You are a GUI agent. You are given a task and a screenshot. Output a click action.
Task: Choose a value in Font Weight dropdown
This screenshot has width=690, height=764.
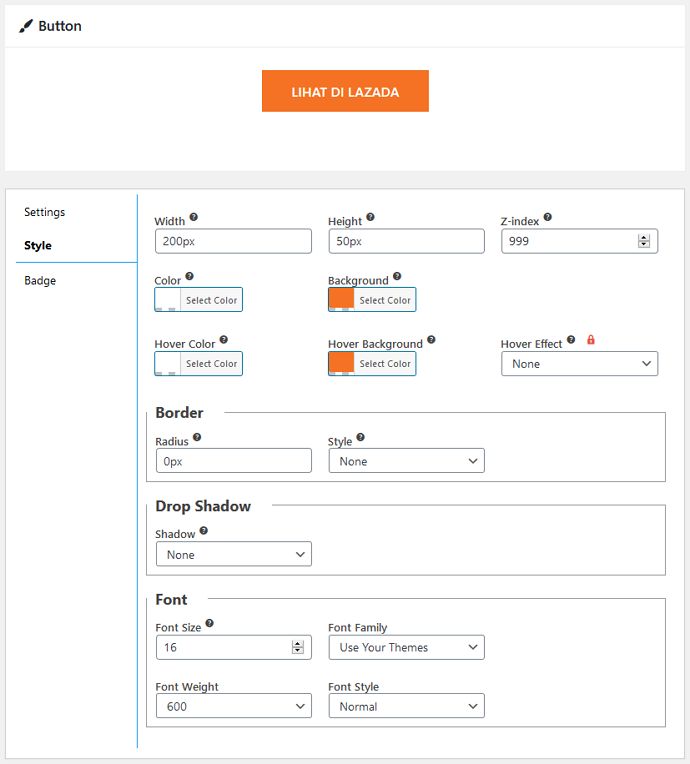tap(233, 706)
